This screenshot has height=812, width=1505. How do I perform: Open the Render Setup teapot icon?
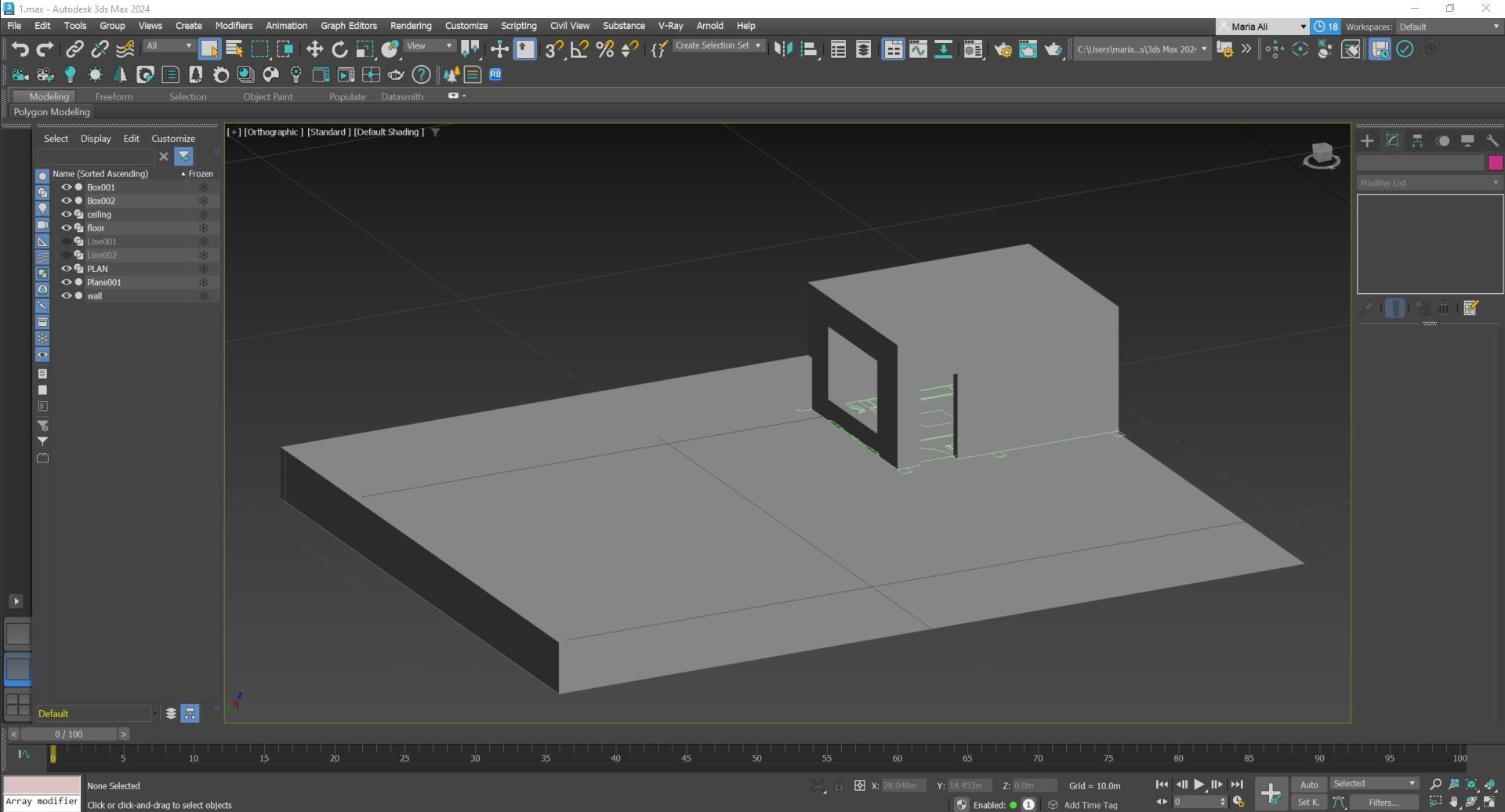[1003, 49]
